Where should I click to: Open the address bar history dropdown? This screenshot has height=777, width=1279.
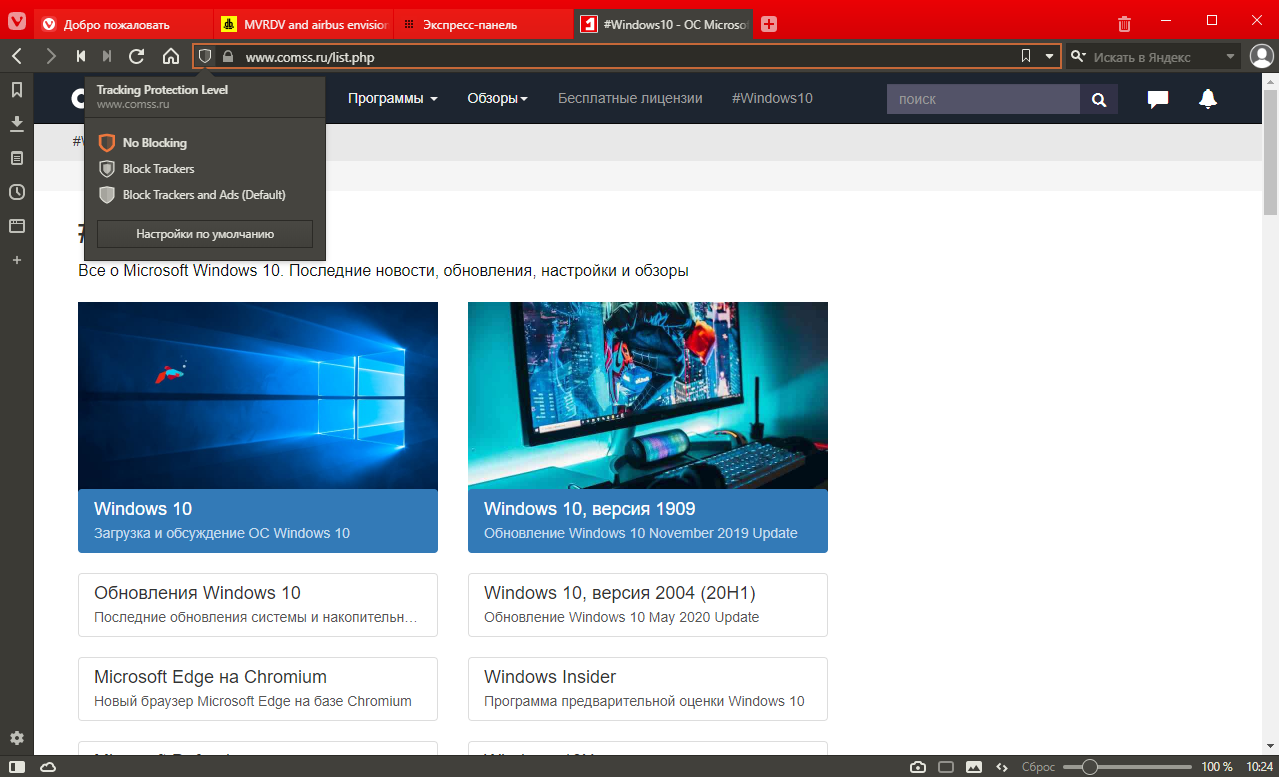coord(1049,57)
